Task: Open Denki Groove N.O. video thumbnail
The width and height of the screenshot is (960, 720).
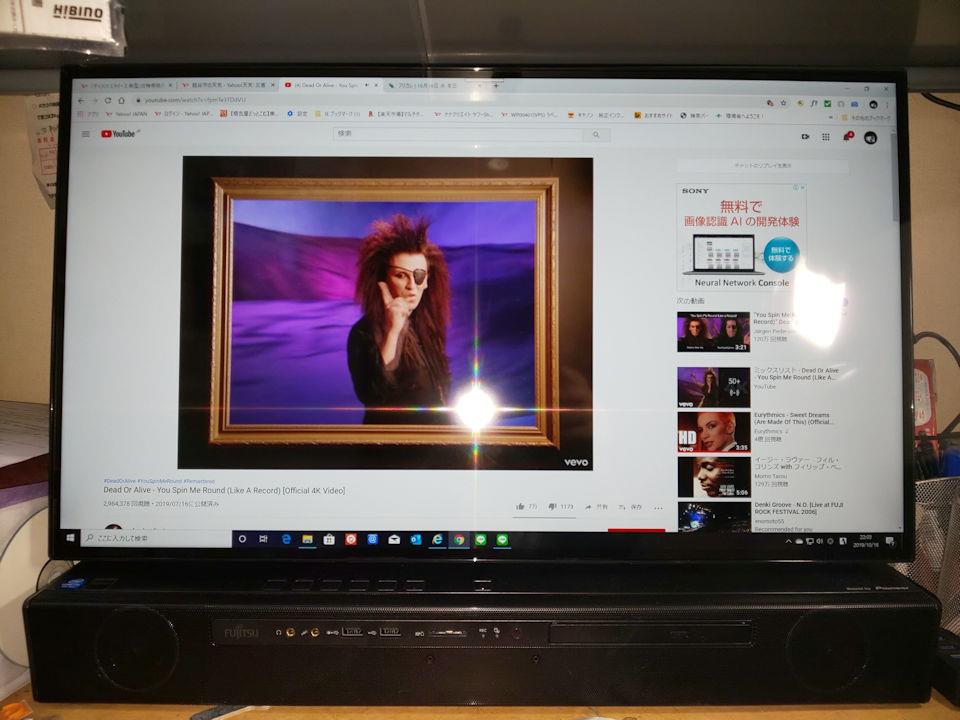Action: point(714,517)
